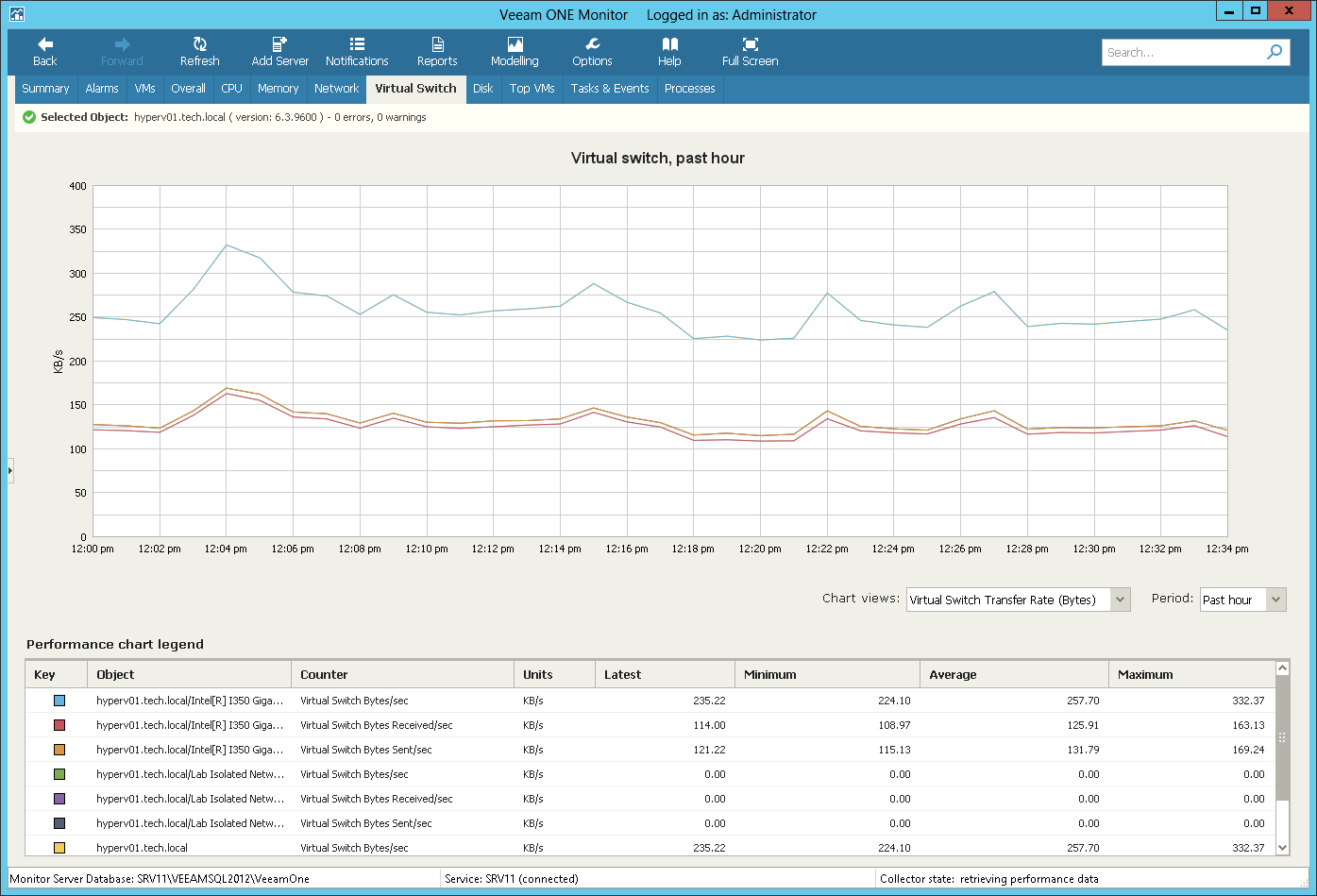
Task: Click the Forward navigation arrow
Action: point(122,52)
